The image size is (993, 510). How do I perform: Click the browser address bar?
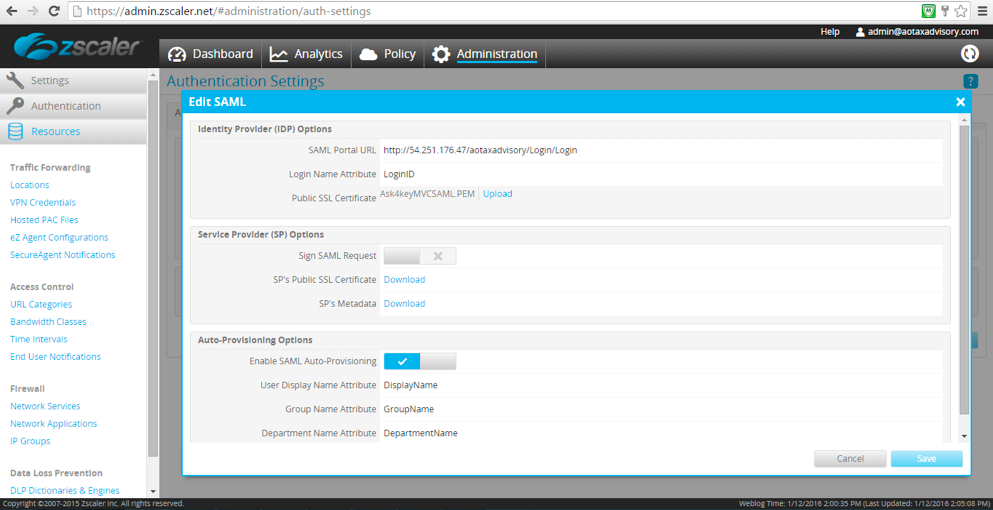point(494,11)
